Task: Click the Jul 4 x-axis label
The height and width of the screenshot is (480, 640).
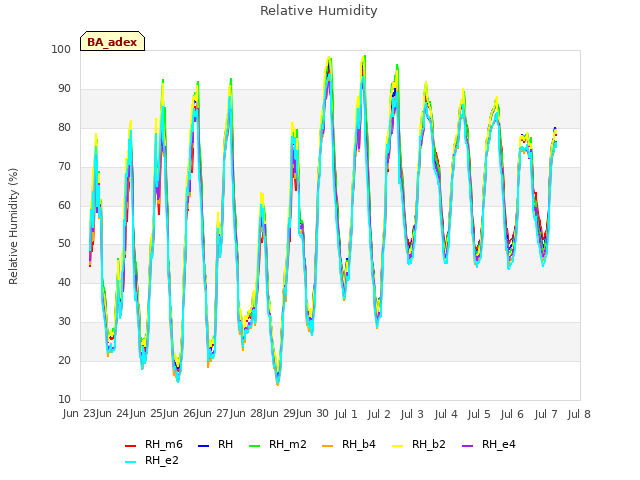Action: pos(446,415)
